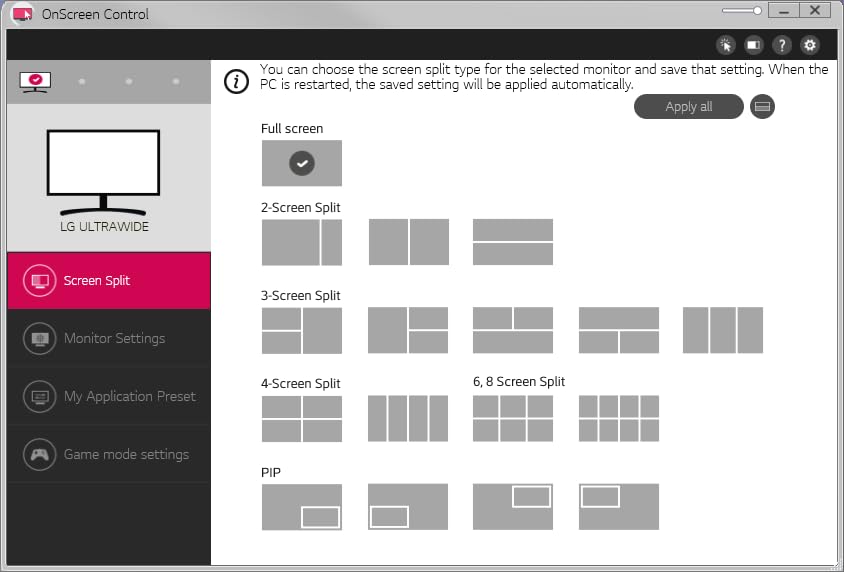Open help via the question mark icon
This screenshot has height=572, width=844.
pos(782,45)
